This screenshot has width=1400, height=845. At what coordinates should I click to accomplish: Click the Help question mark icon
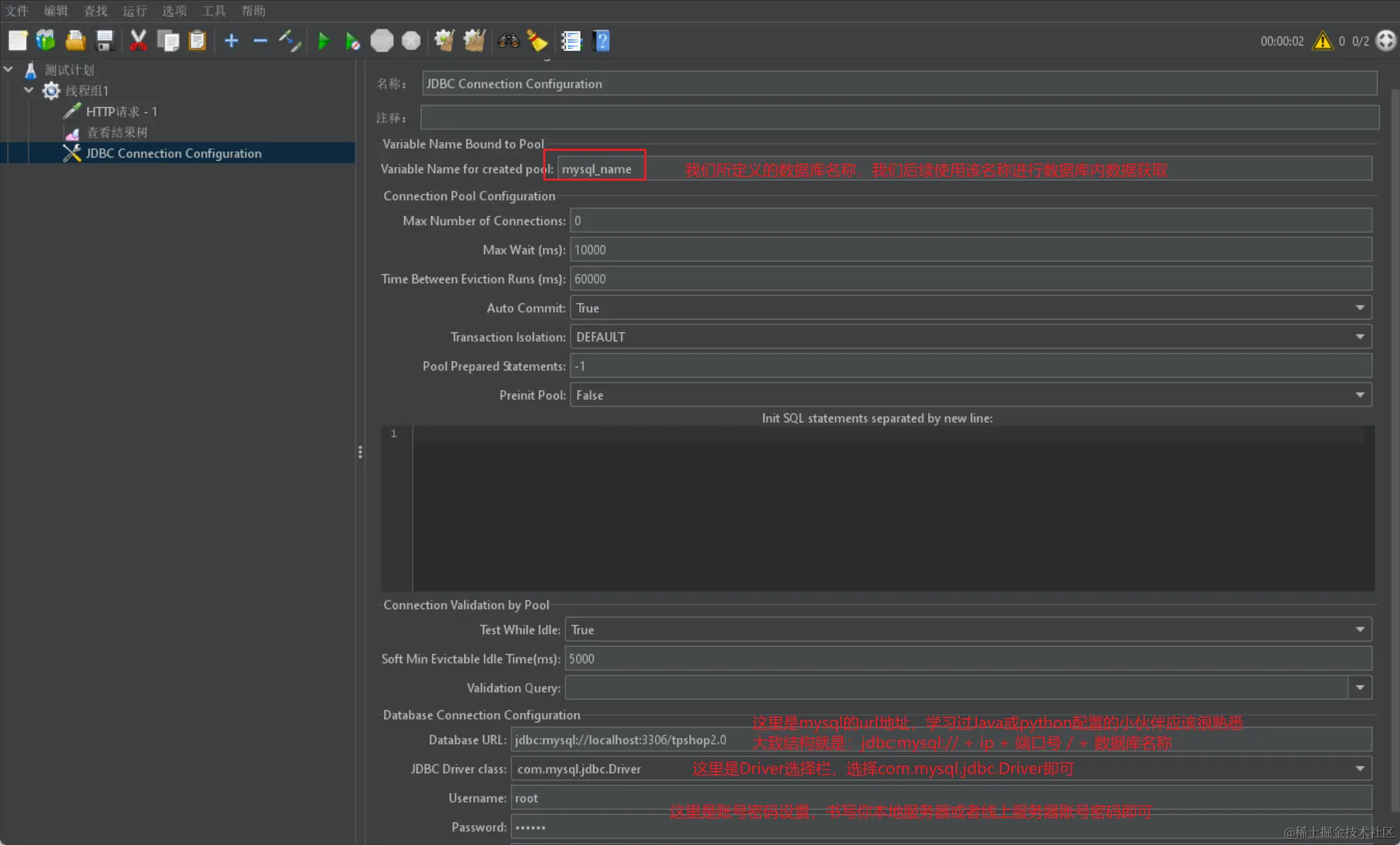[x=601, y=41]
